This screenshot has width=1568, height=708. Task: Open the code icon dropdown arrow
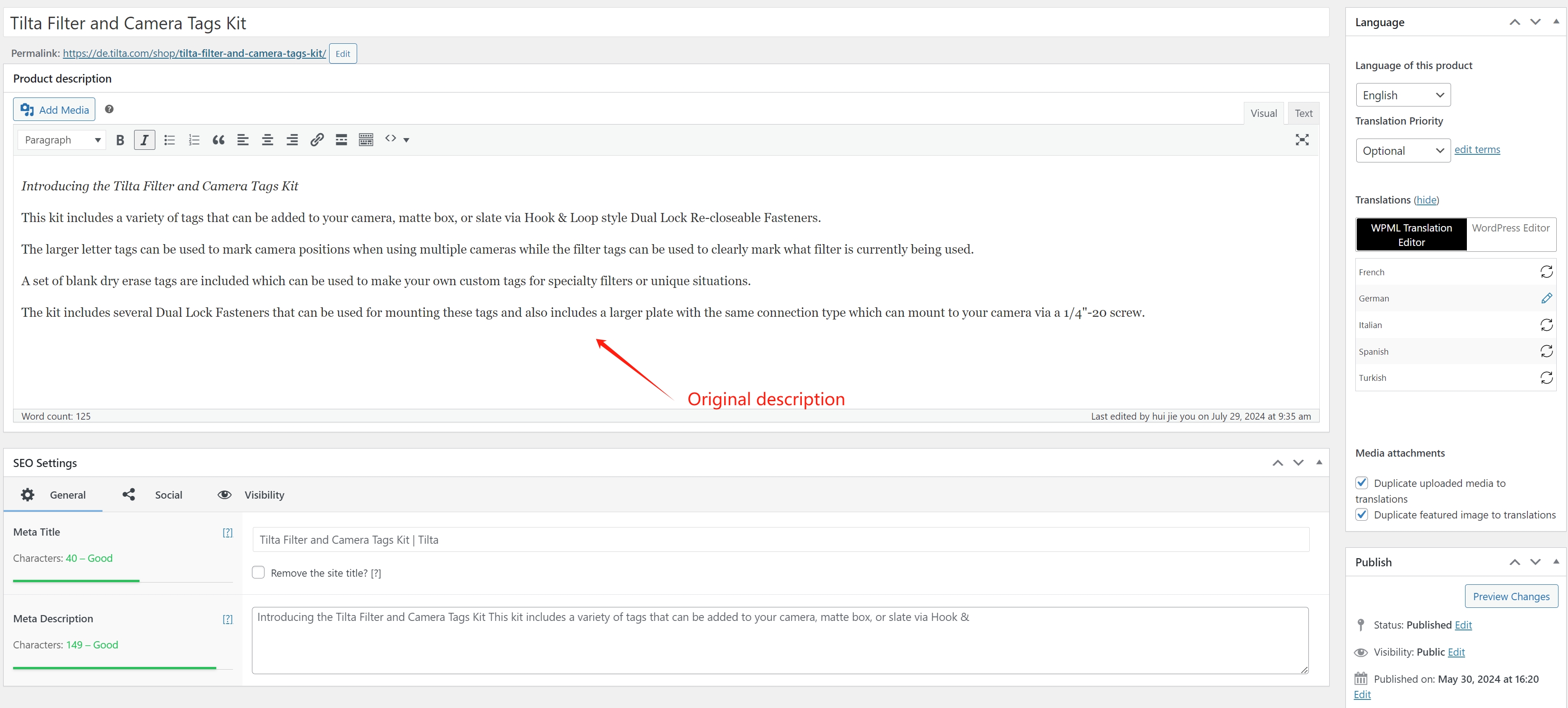point(407,140)
